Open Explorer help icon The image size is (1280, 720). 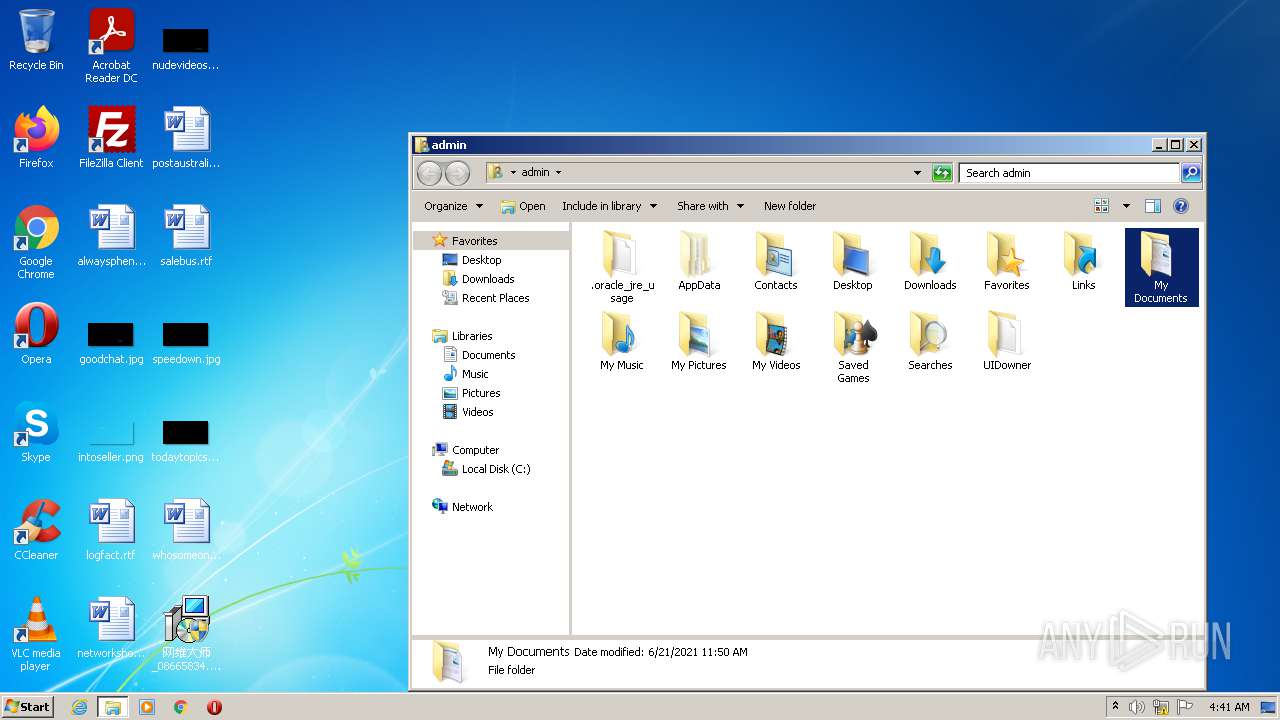coord(1180,206)
